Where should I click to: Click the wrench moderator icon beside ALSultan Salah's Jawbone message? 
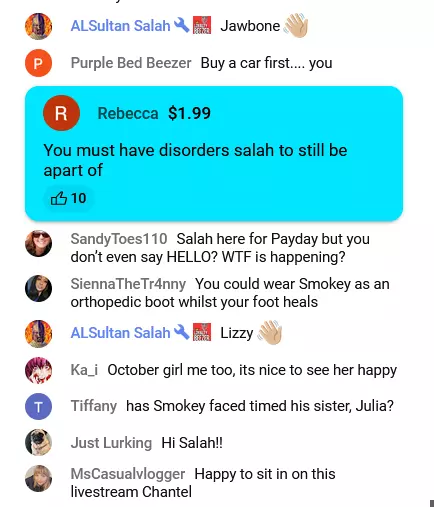point(182,25)
